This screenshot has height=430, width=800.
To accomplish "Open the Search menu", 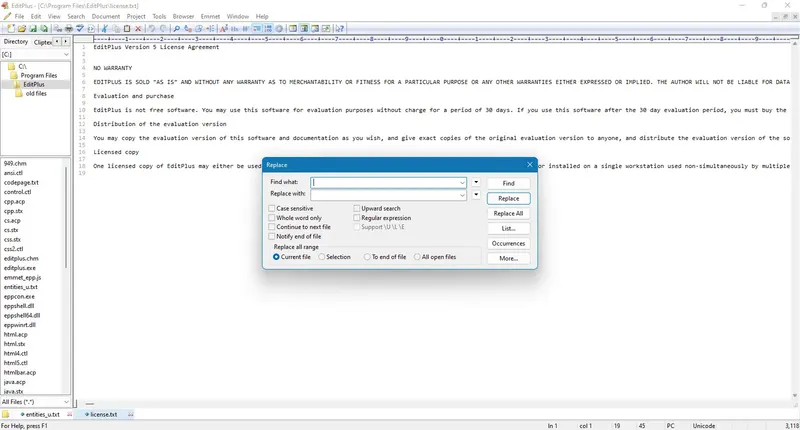I will [x=76, y=16].
